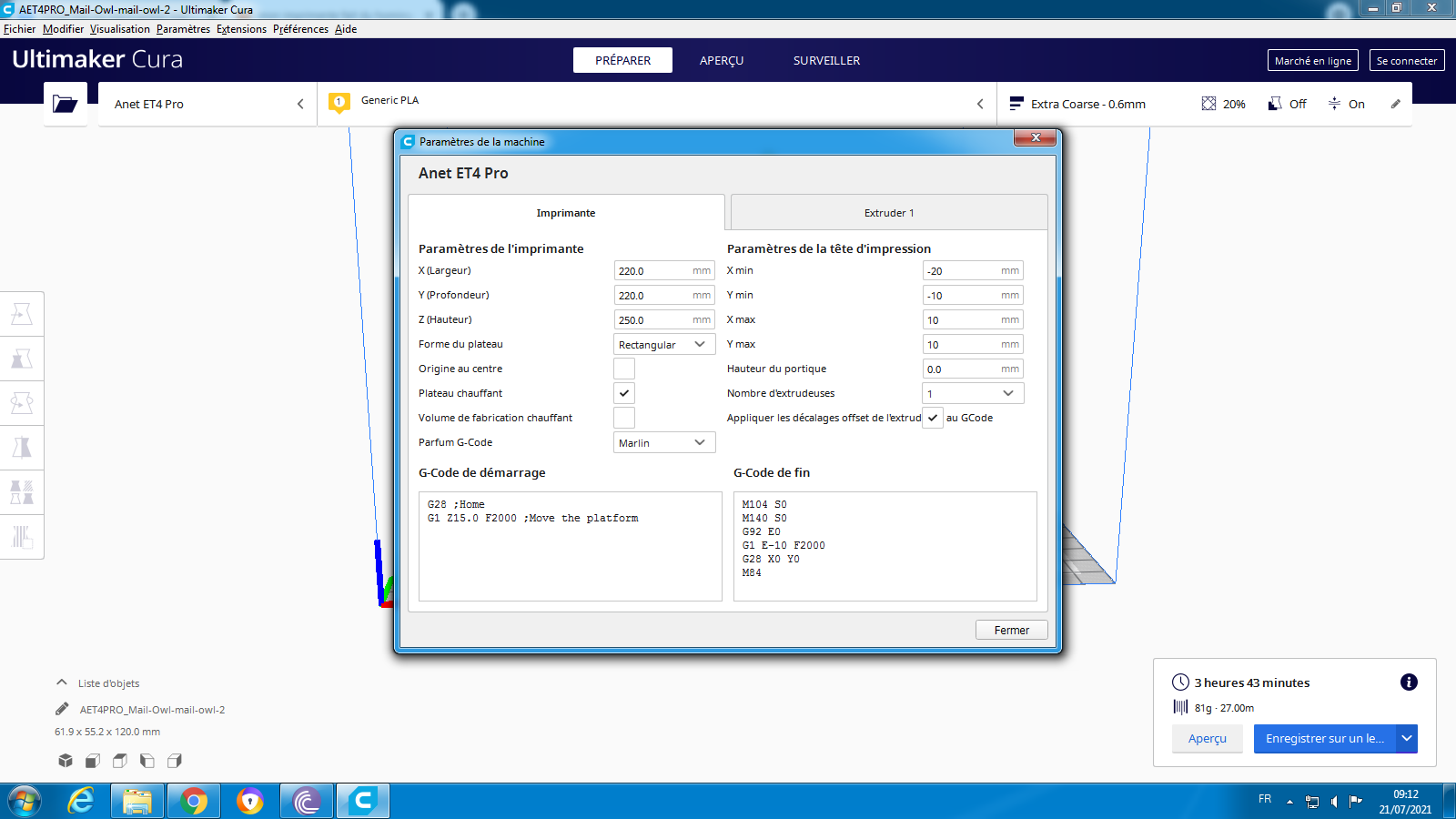Image resolution: width=1456 pixels, height=819 pixels.
Task: Click in G-Code de démarrage text area
Action: pyautogui.click(x=571, y=546)
